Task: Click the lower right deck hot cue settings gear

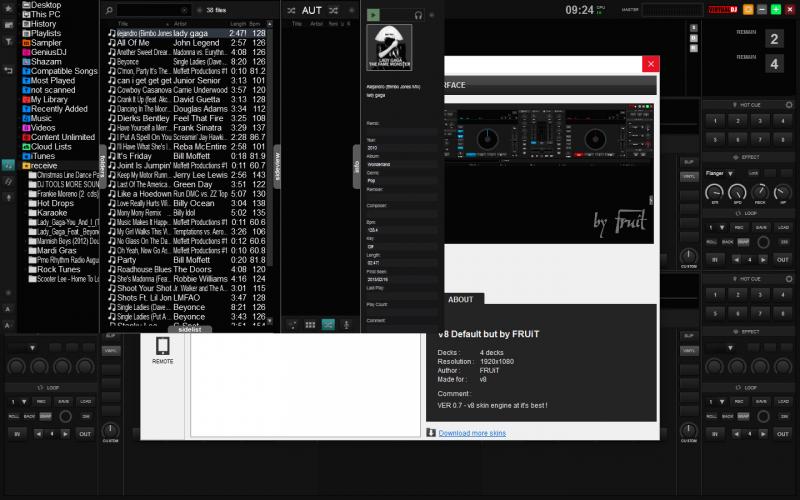Action: click(x=789, y=279)
